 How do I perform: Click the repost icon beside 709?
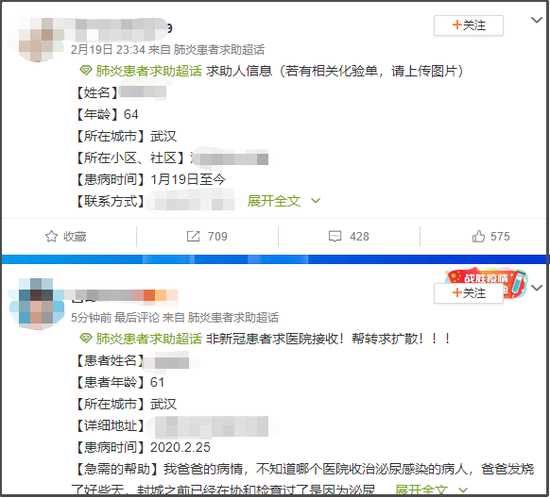click(193, 236)
